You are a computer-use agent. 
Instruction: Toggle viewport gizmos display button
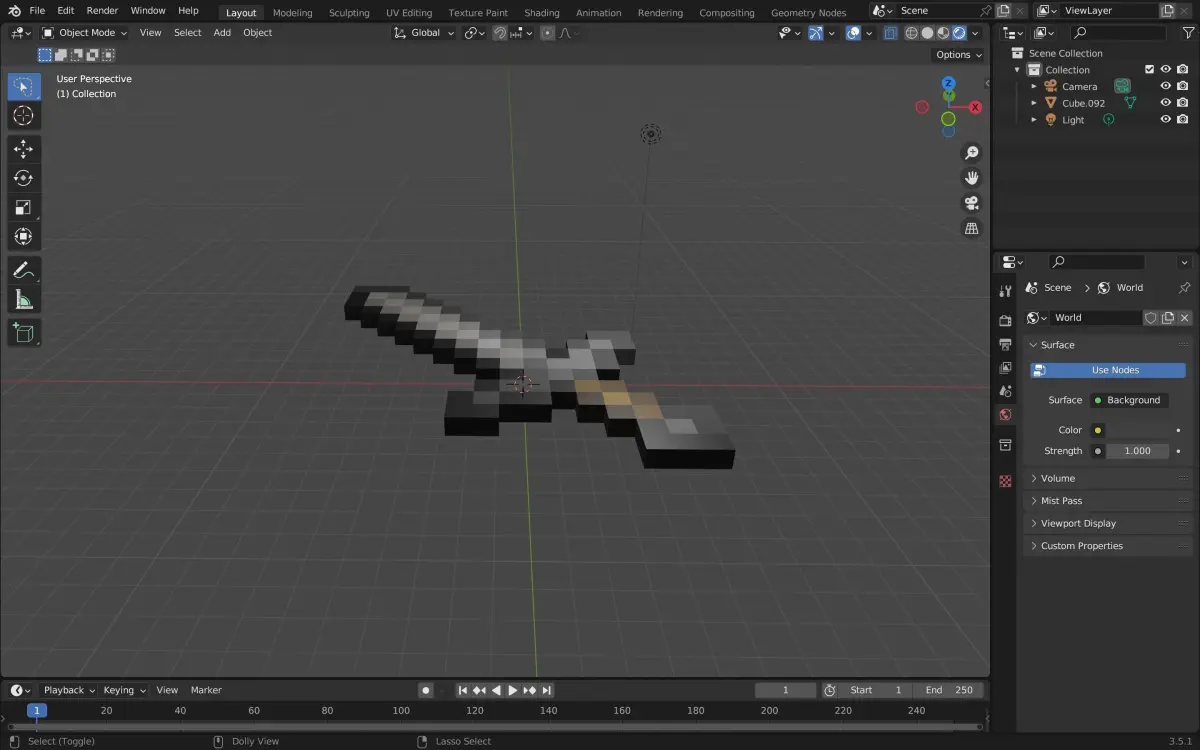[816, 33]
